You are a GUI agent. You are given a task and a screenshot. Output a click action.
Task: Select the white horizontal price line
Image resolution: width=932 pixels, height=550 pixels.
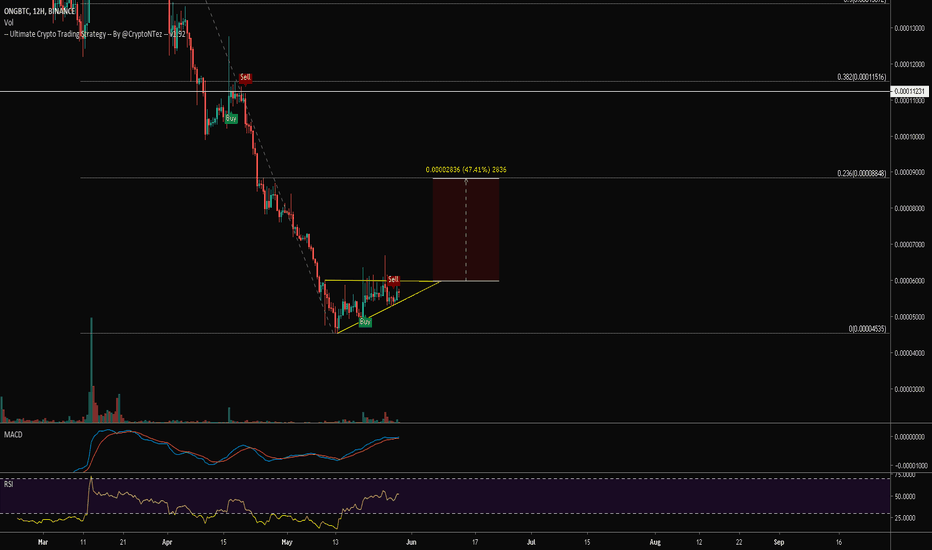point(445,92)
